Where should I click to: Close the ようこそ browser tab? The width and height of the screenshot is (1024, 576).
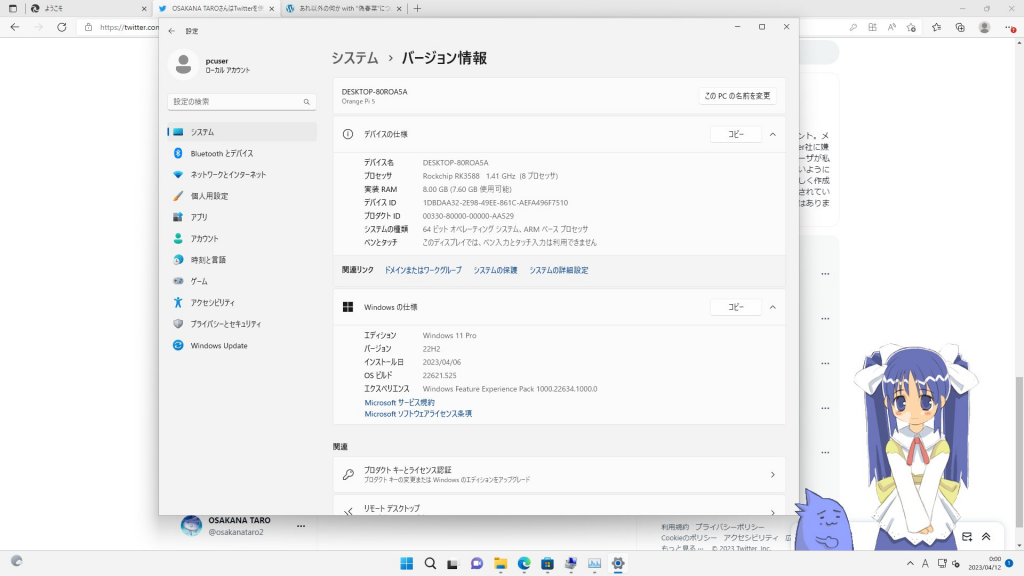tap(144, 8)
